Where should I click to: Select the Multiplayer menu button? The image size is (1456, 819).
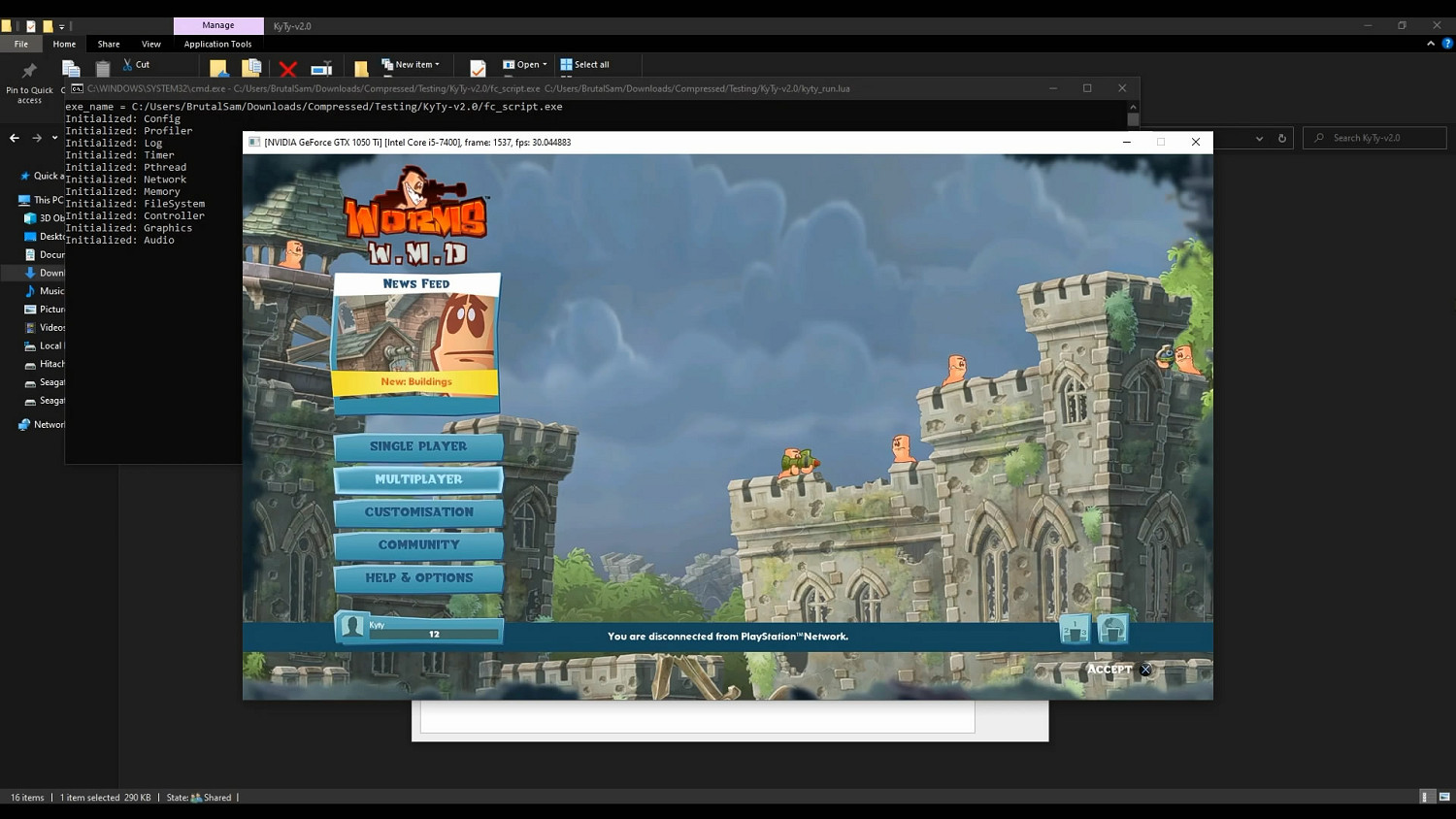418,479
